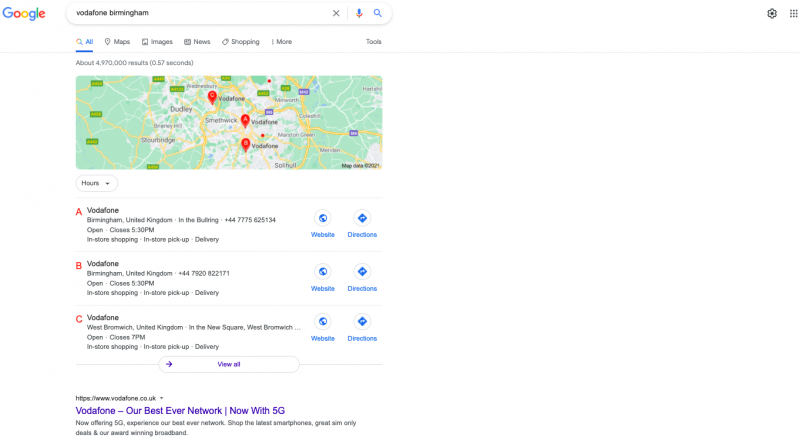Click the View all arrow icon
800x438 pixels.
tap(169, 364)
